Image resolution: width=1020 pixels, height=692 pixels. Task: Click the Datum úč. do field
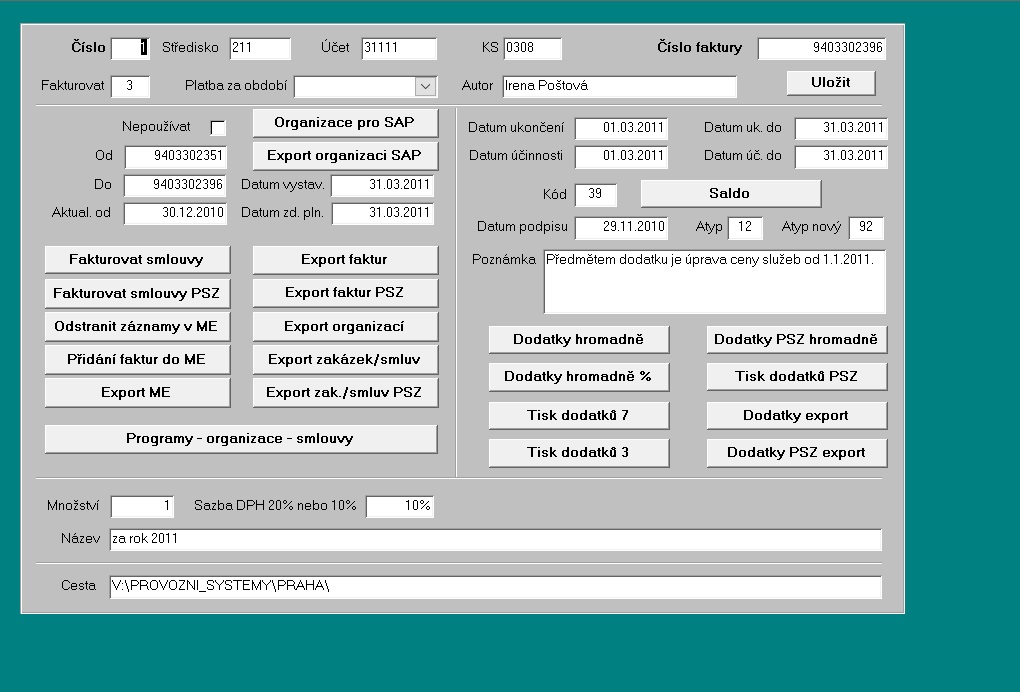[x=841, y=157]
